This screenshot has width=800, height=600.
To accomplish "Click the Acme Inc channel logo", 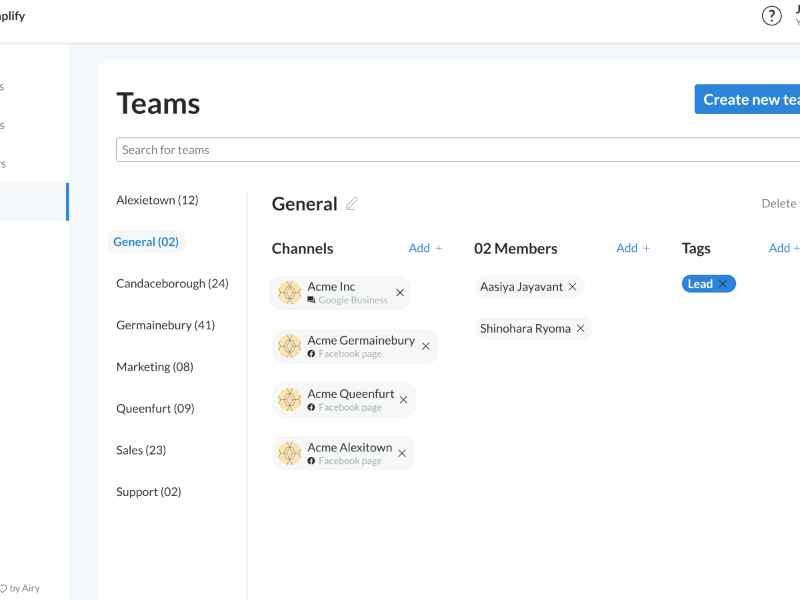I will 289,293.
